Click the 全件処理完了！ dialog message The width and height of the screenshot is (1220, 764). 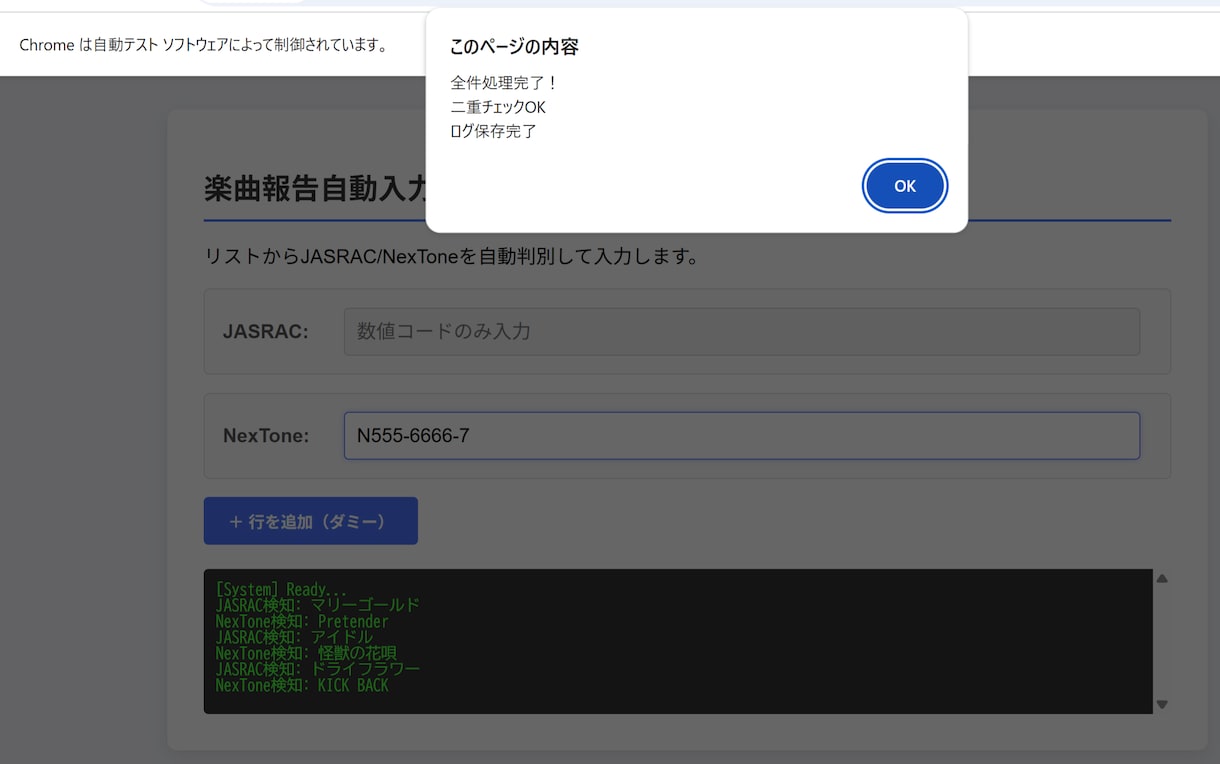(x=504, y=83)
